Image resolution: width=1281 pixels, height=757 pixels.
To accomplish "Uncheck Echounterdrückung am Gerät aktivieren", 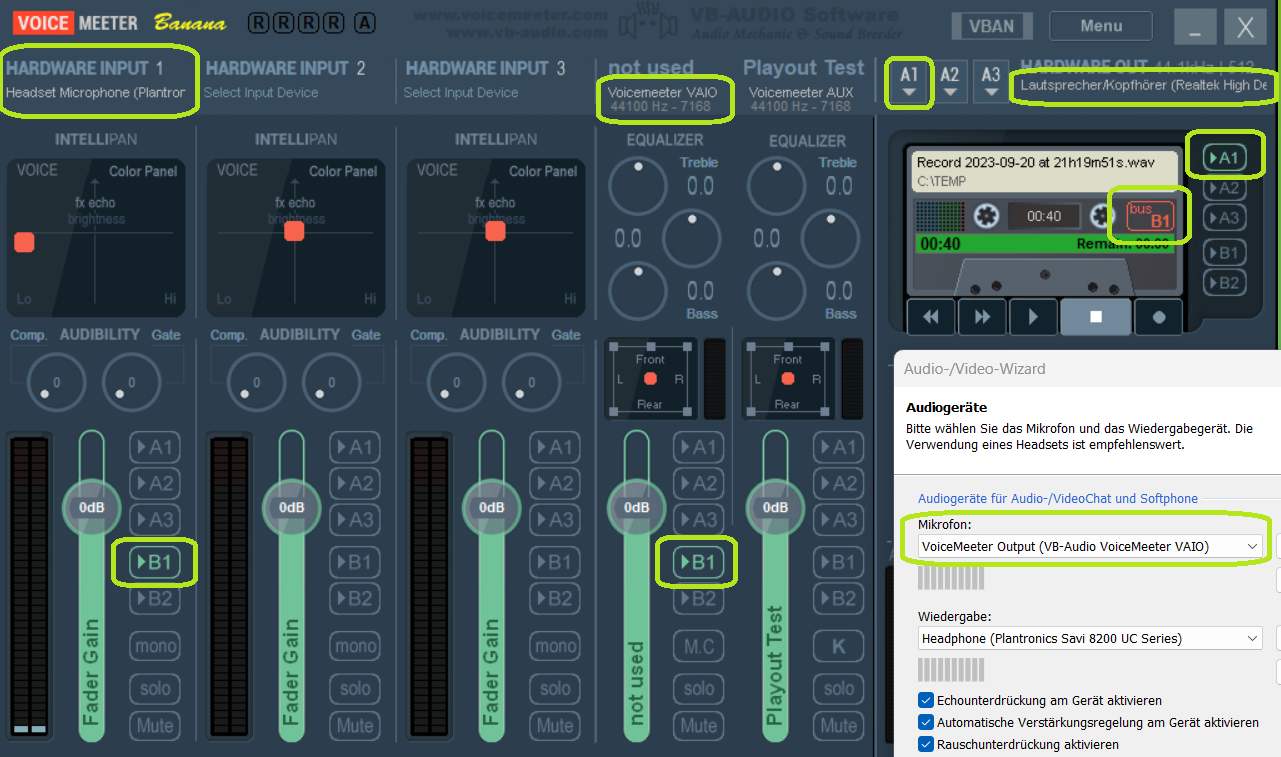I will coord(925,700).
